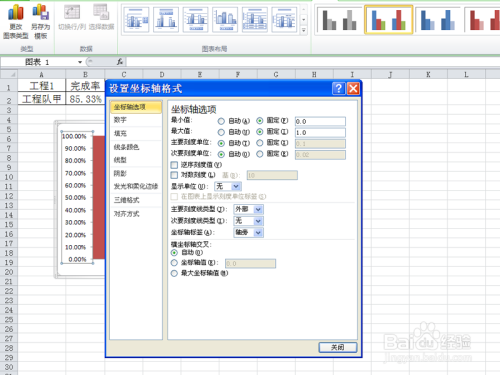500x375 pixels.
Task: Select cell A1 containing 工程1
Action: tap(41, 86)
